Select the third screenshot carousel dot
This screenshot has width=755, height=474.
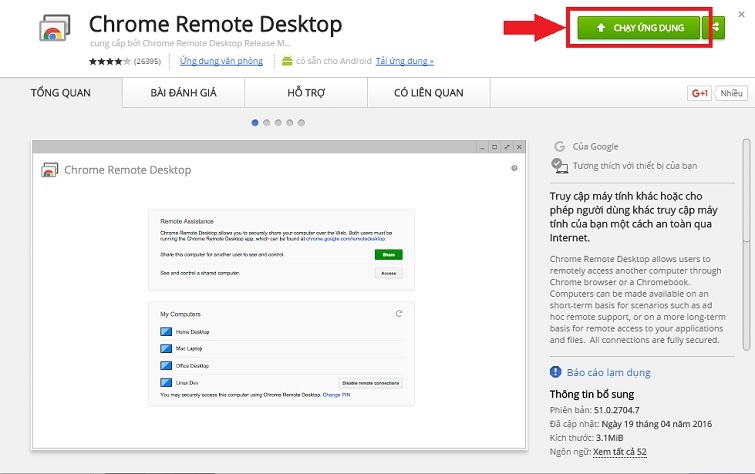click(279, 123)
